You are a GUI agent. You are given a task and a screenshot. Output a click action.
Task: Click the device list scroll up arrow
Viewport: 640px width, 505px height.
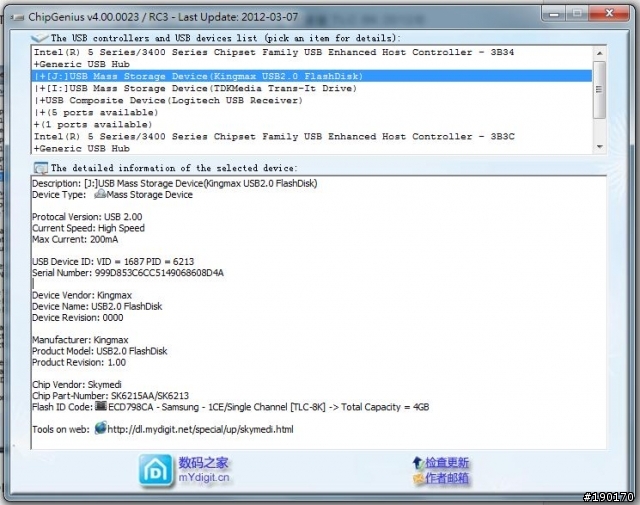599,53
